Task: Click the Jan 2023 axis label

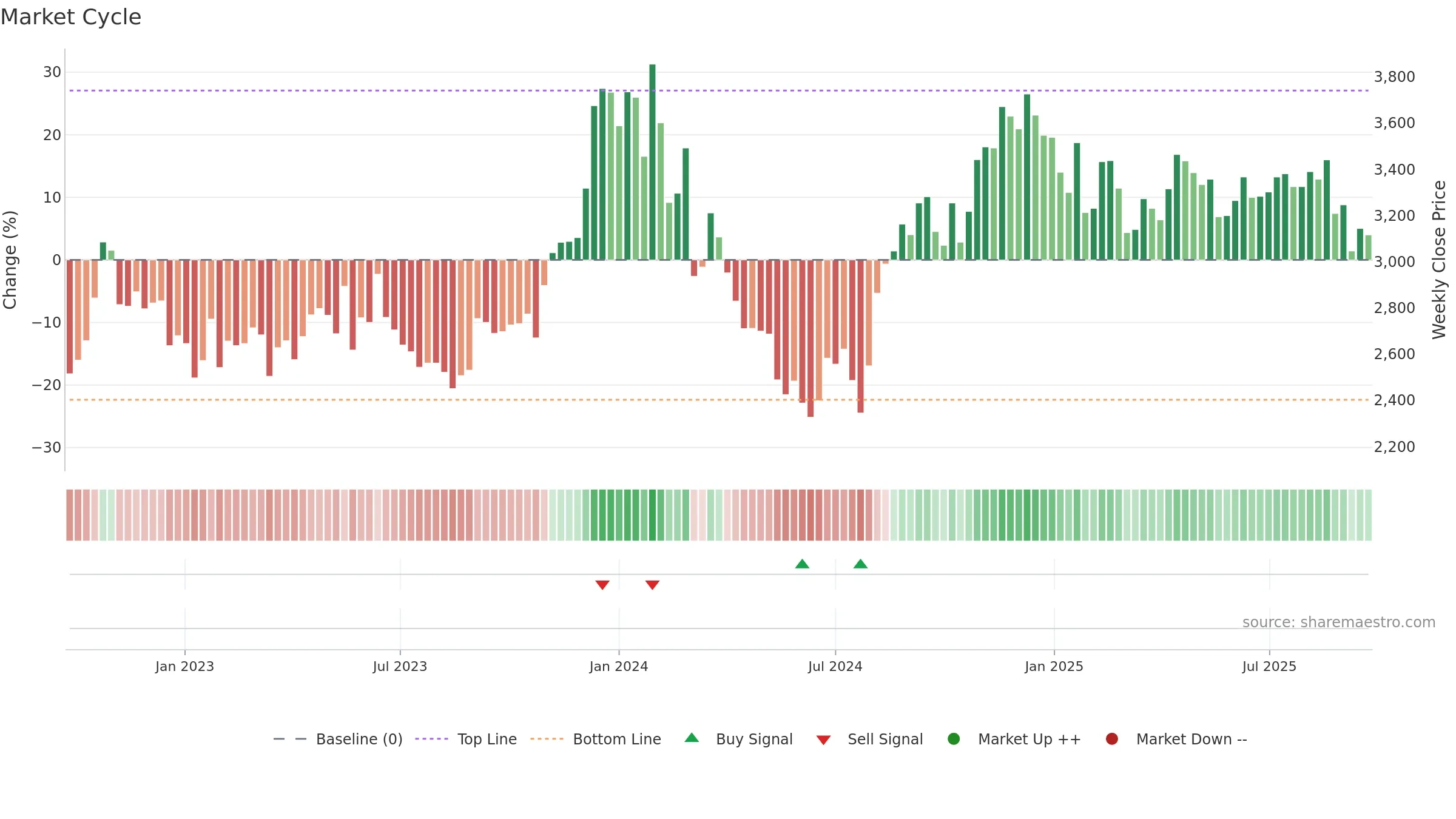Action: 184,667
